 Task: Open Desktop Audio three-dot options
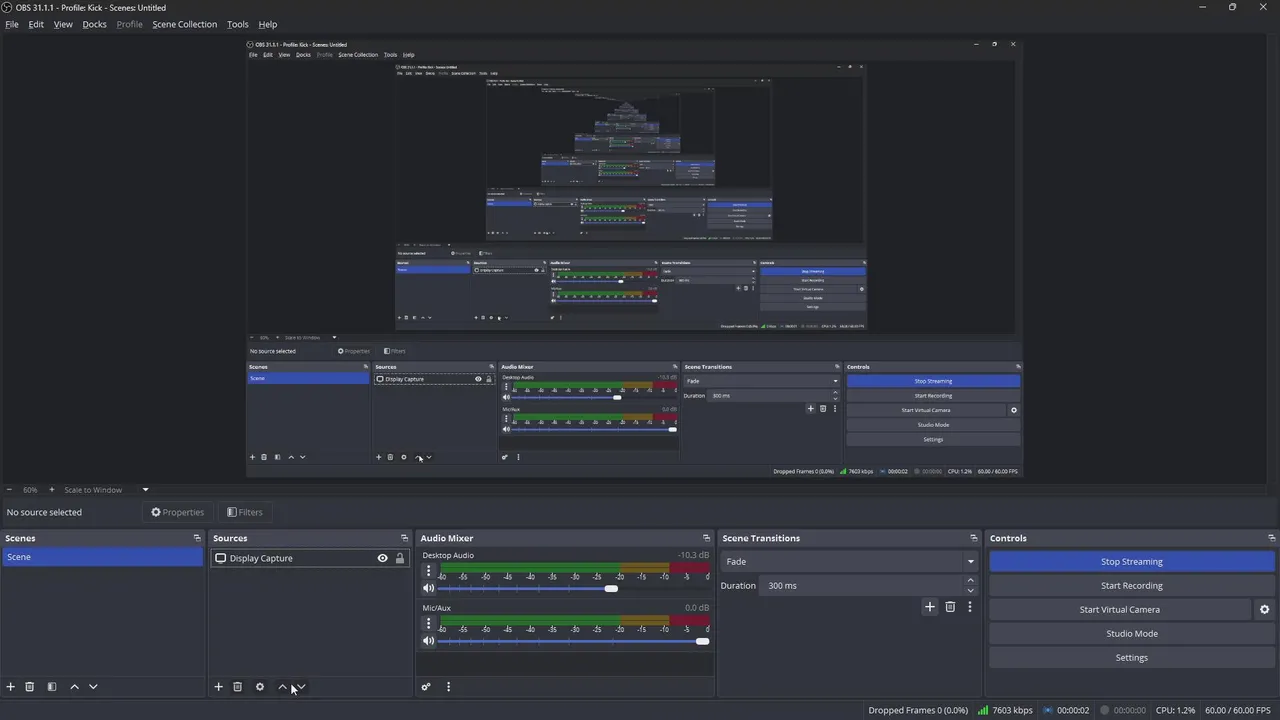click(429, 571)
